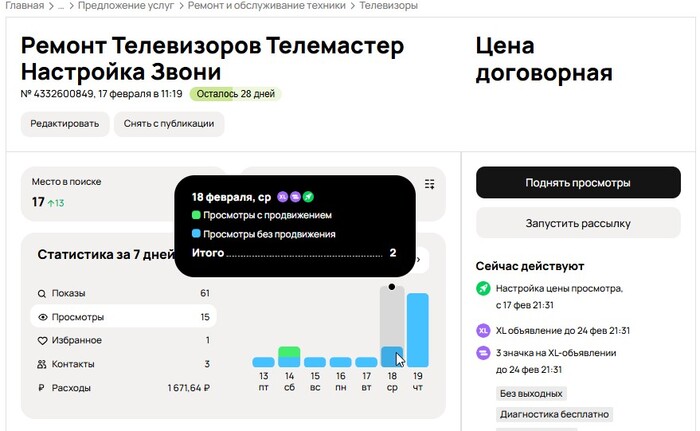
Task: Click the expenses value 1 671,64 ₽
Action: coord(189,388)
